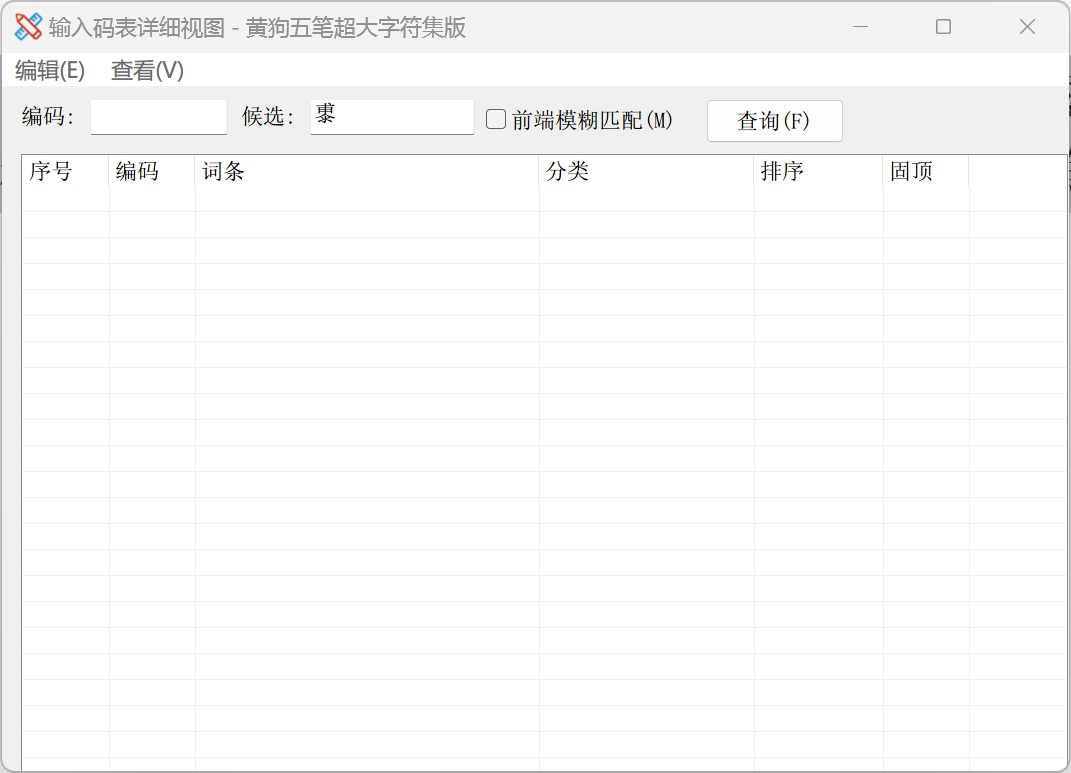This screenshot has width=1071, height=773.
Task: Open the 编辑(E) menu
Action: coord(50,71)
